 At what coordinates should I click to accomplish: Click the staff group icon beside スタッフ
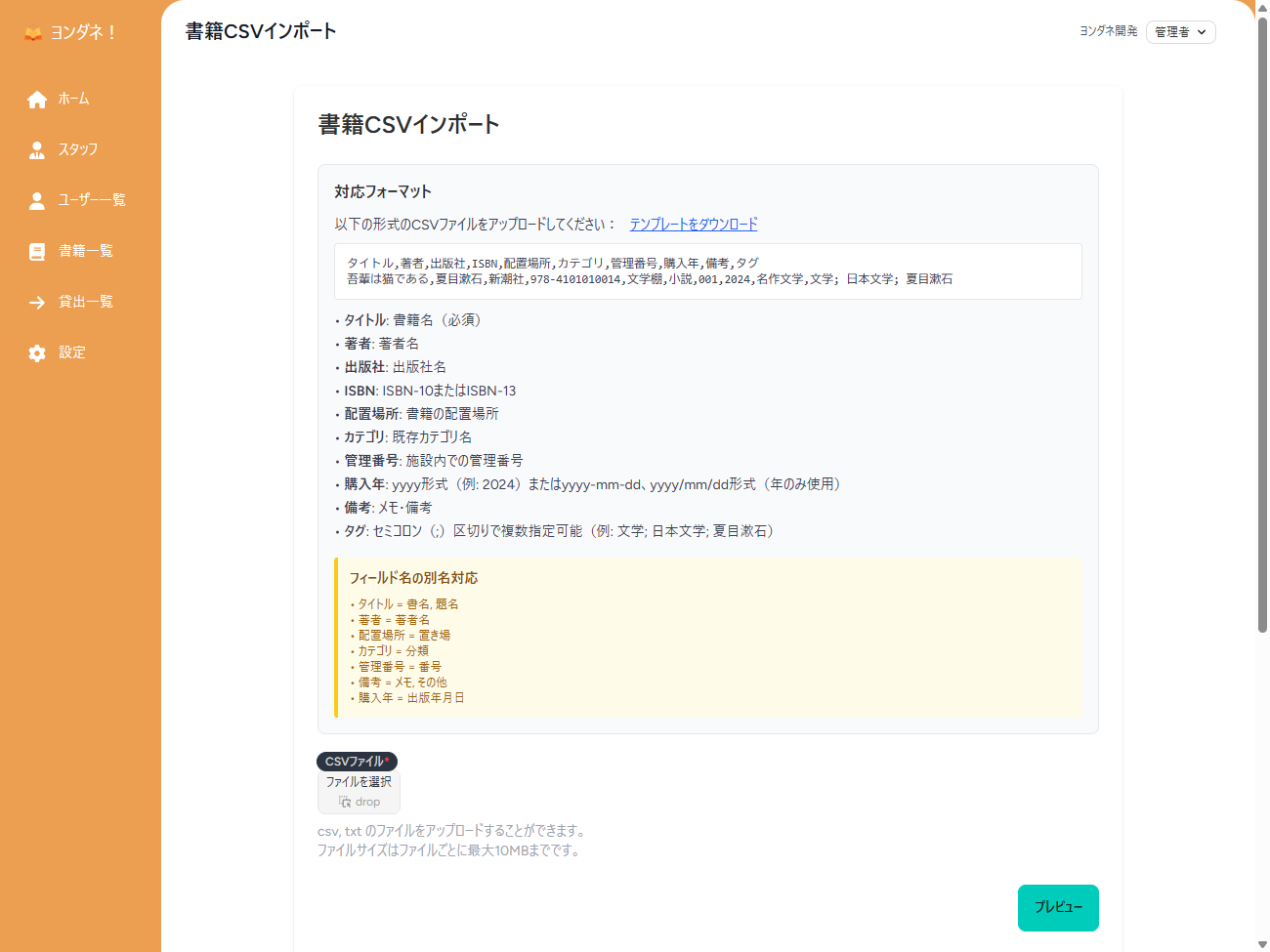tap(37, 149)
